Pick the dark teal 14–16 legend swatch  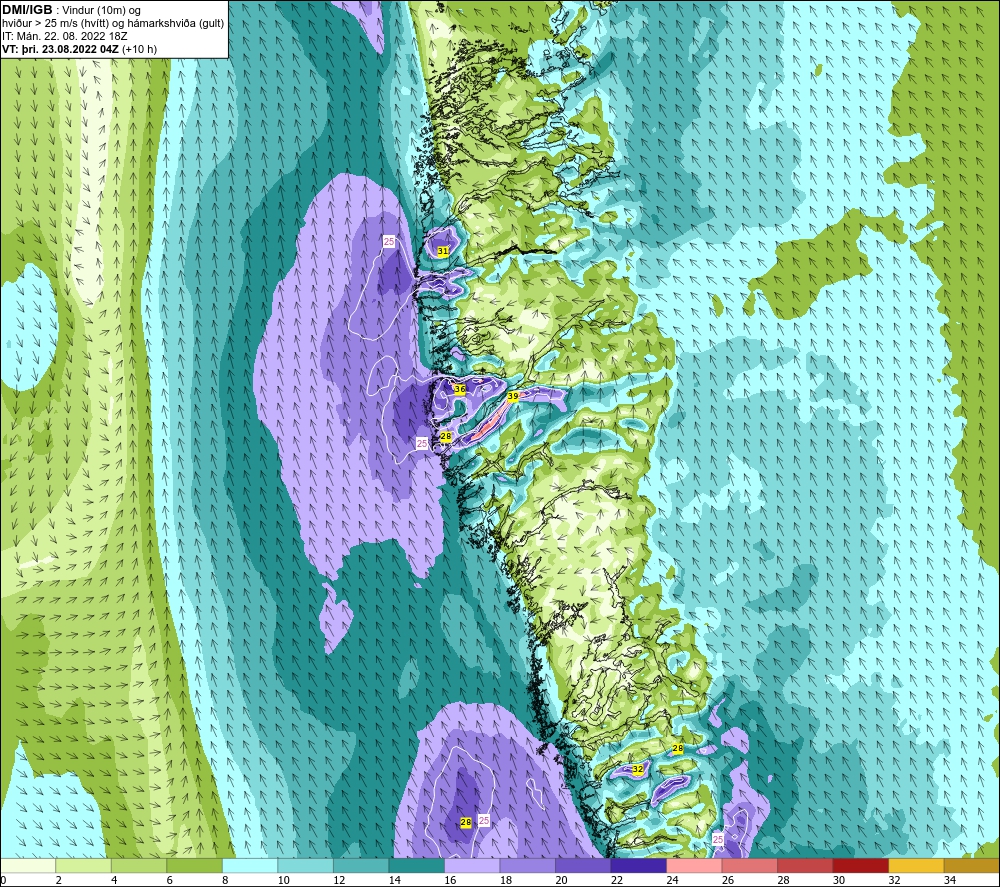(x=416, y=866)
